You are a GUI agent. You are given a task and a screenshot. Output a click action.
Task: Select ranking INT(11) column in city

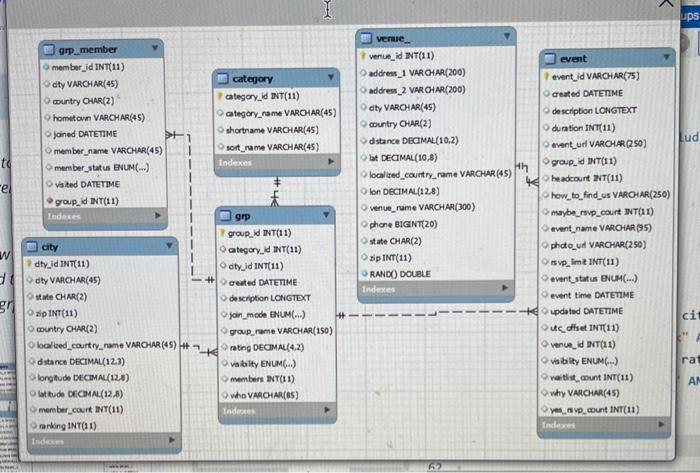[x=67, y=426]
